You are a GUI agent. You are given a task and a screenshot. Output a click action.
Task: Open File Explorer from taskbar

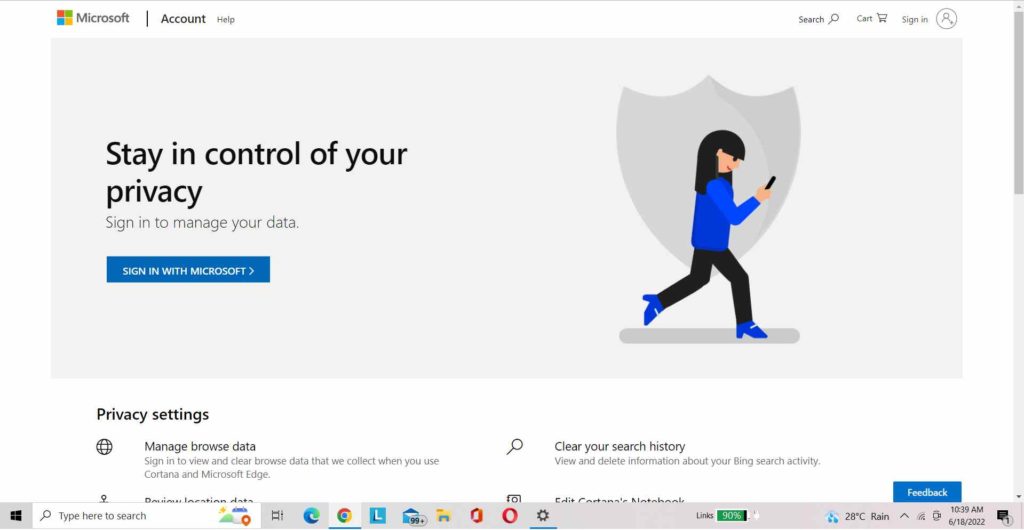coord(444,516)
